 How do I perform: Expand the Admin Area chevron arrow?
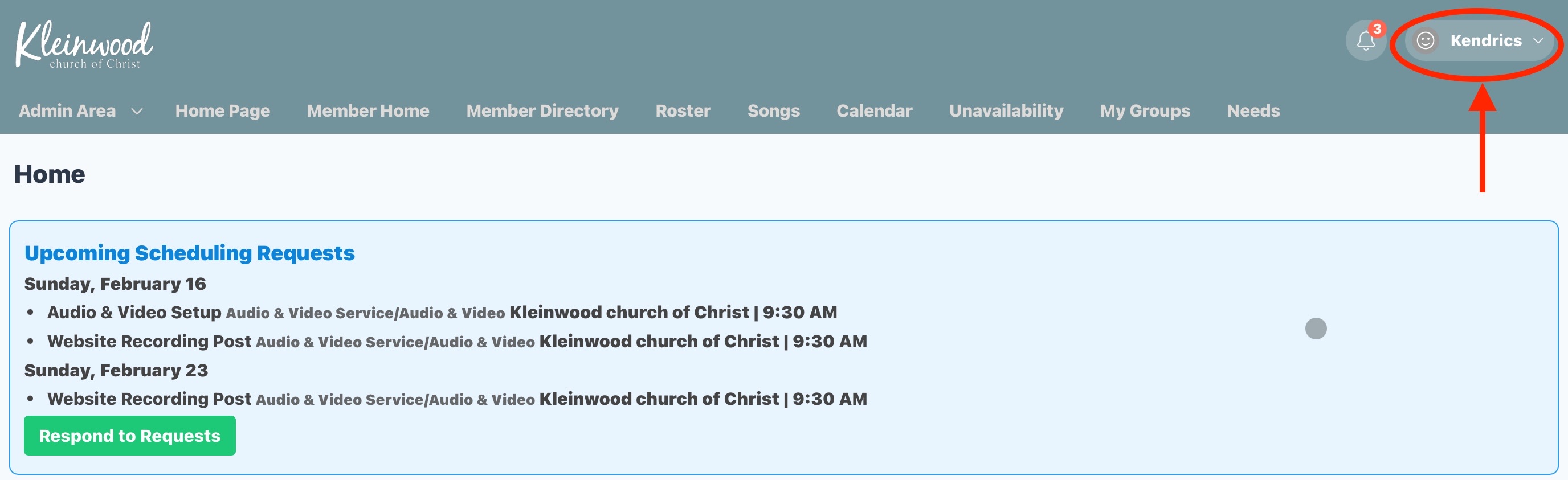click(137, 112)
